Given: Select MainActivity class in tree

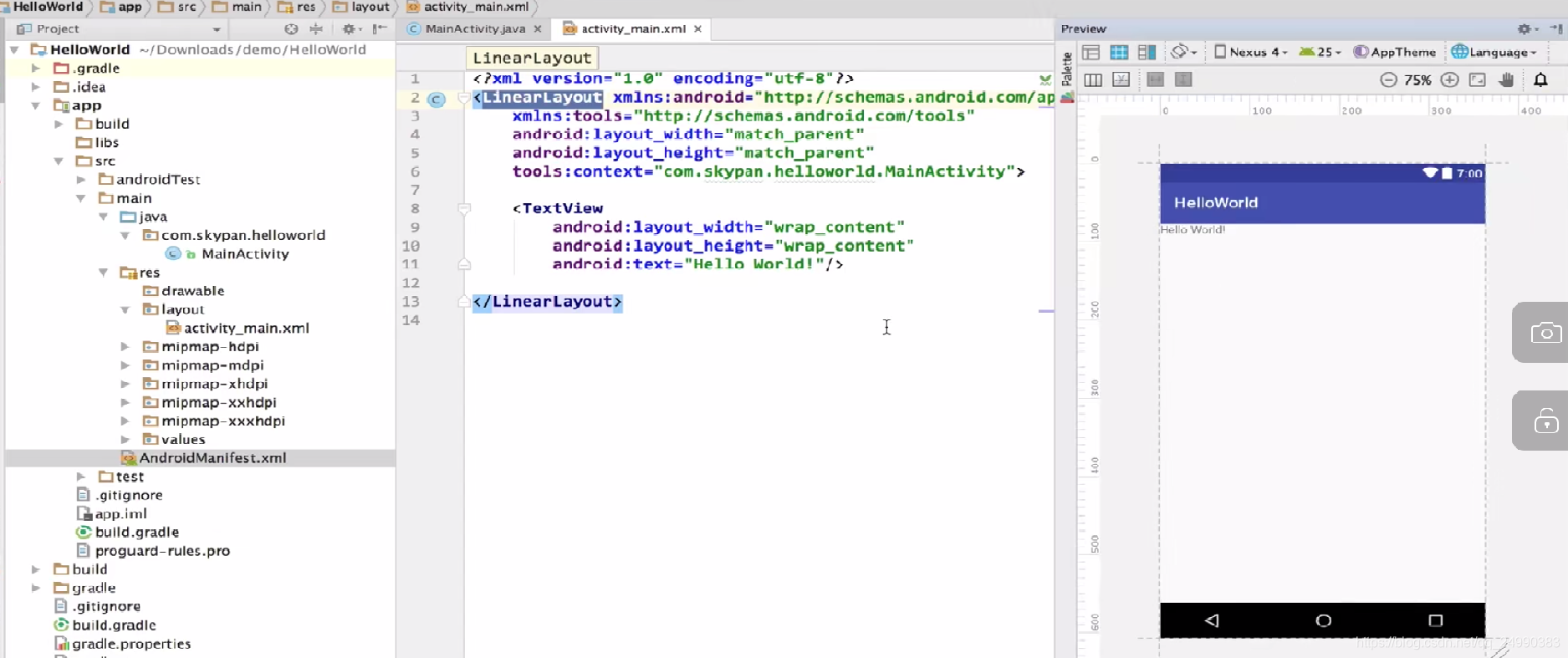Looking at the screenshot, I should coord(245,254).
